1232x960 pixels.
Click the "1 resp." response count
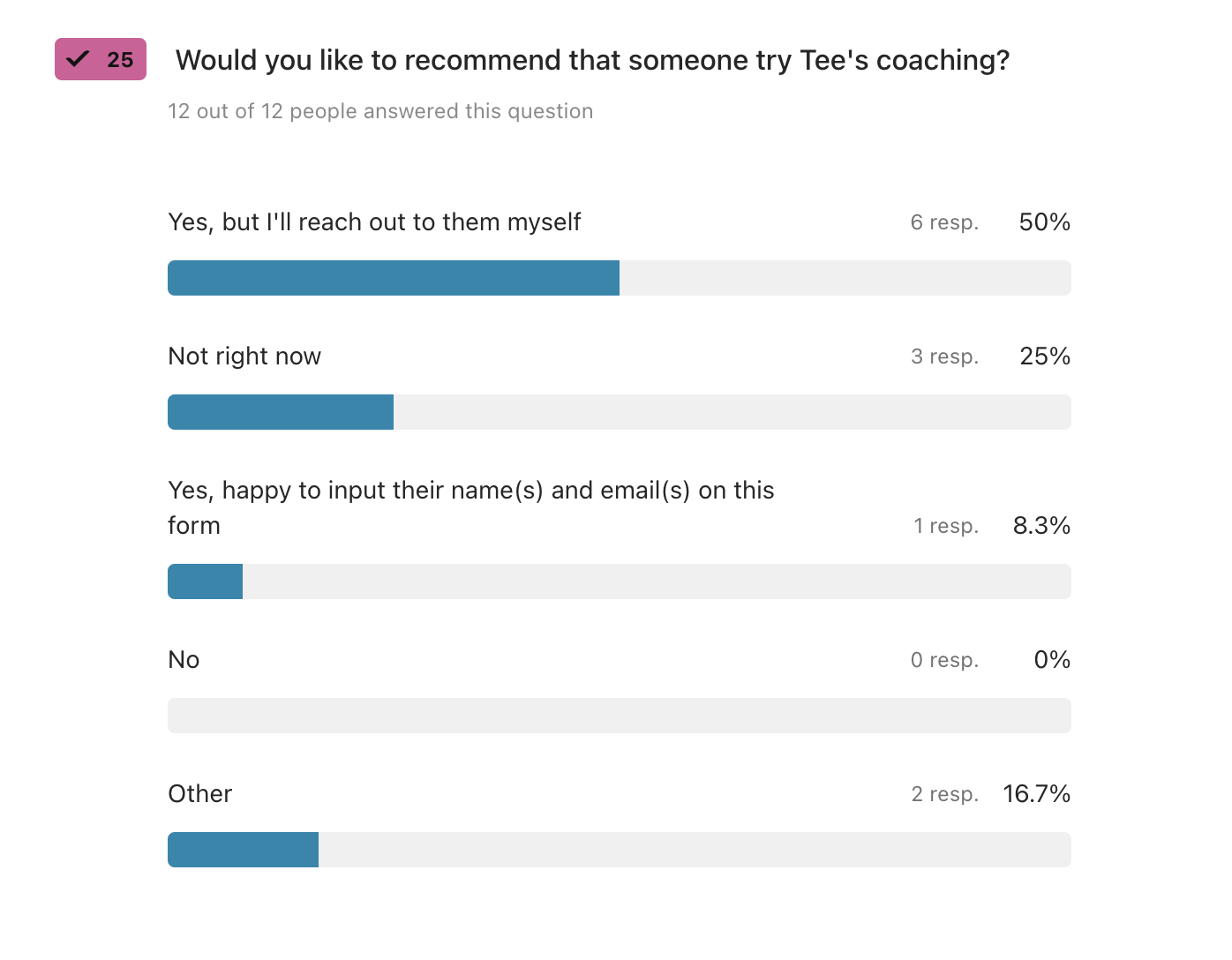click(946, 526)
